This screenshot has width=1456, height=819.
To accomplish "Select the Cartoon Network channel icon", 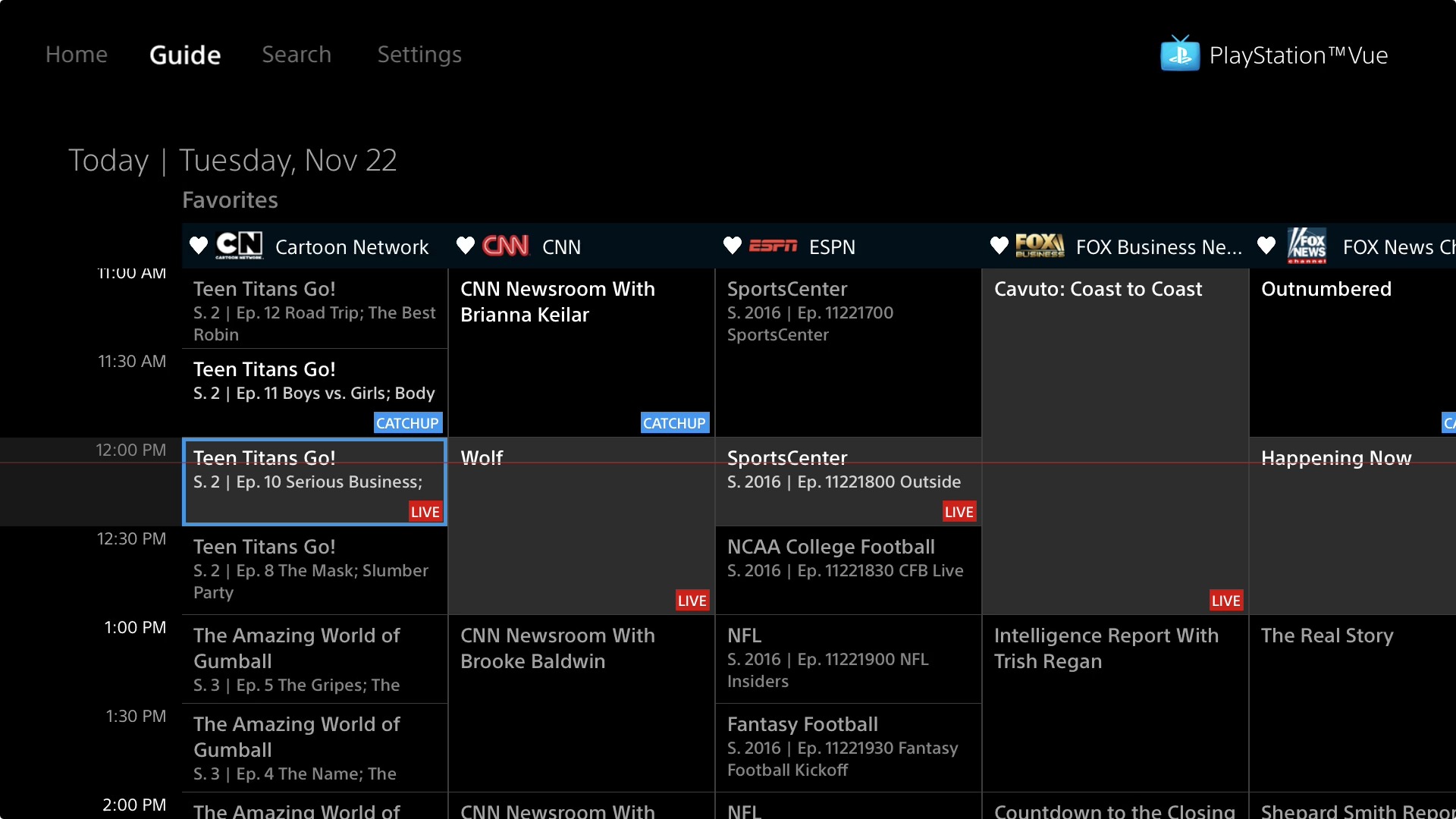I will pyautogui.click(x=237, y=246).
